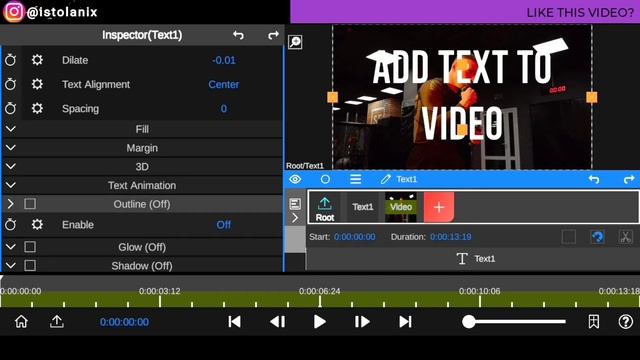
Task: Select the Text1 layer tab
Action: pyautogui.click(x=363, y=207)
